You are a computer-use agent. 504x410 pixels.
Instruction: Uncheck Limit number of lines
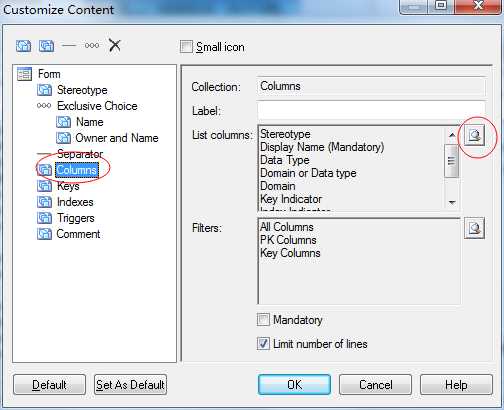pyautogui.click(x=263, y=344)
